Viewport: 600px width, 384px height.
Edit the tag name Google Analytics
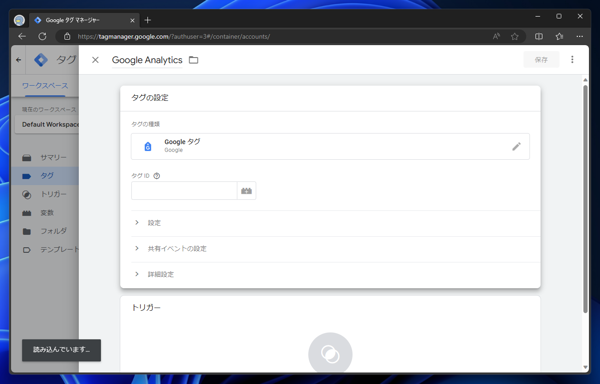click(x=147, y=60)
